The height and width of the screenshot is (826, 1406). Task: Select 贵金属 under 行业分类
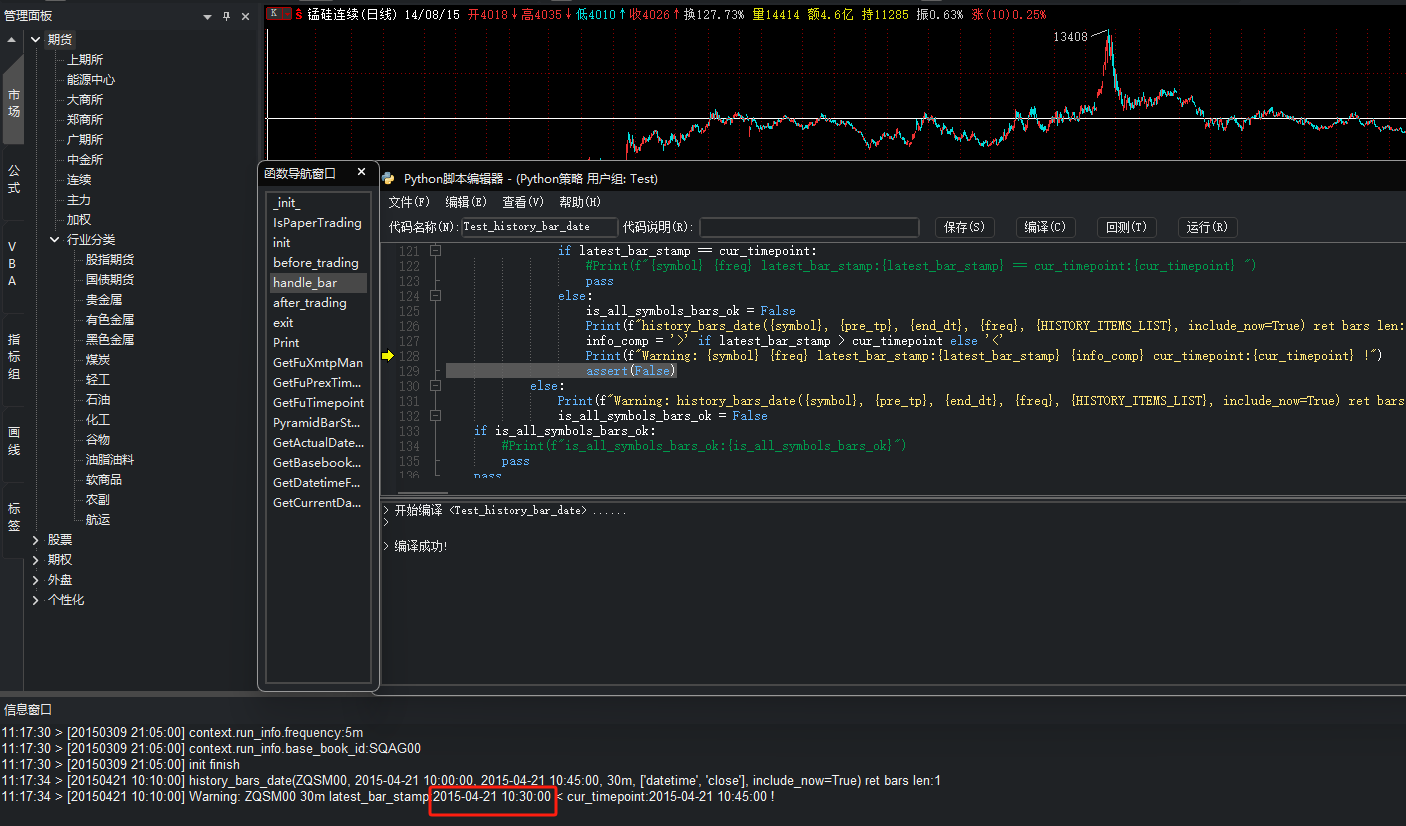tap(104, 300)
